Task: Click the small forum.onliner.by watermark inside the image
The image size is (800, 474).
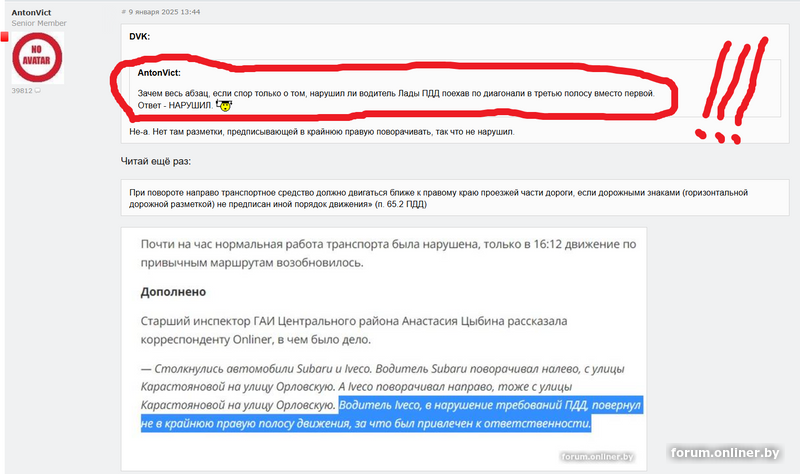Action: (x=597, y=456)
